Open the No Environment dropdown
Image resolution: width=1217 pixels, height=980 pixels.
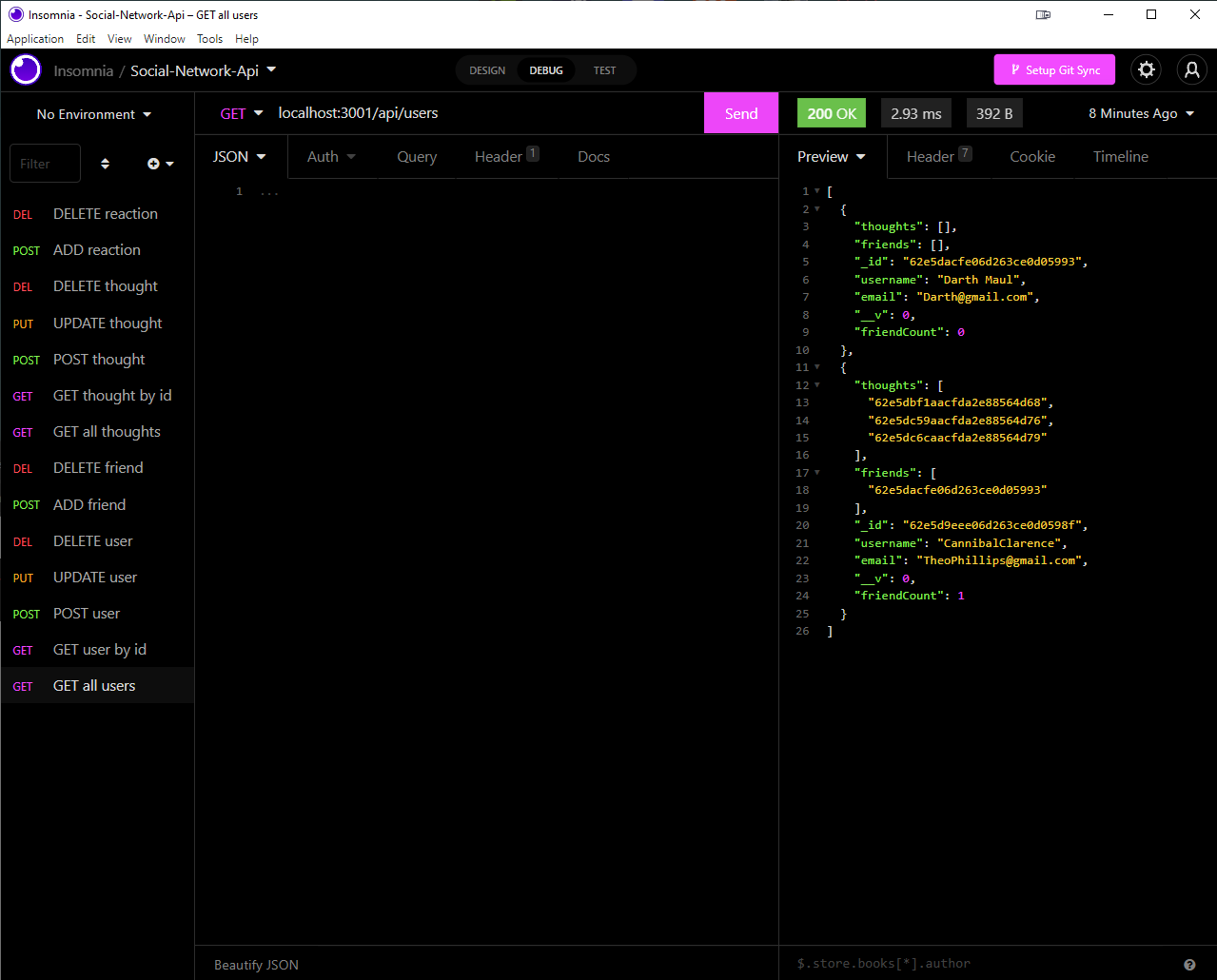(x=91, y=113)
